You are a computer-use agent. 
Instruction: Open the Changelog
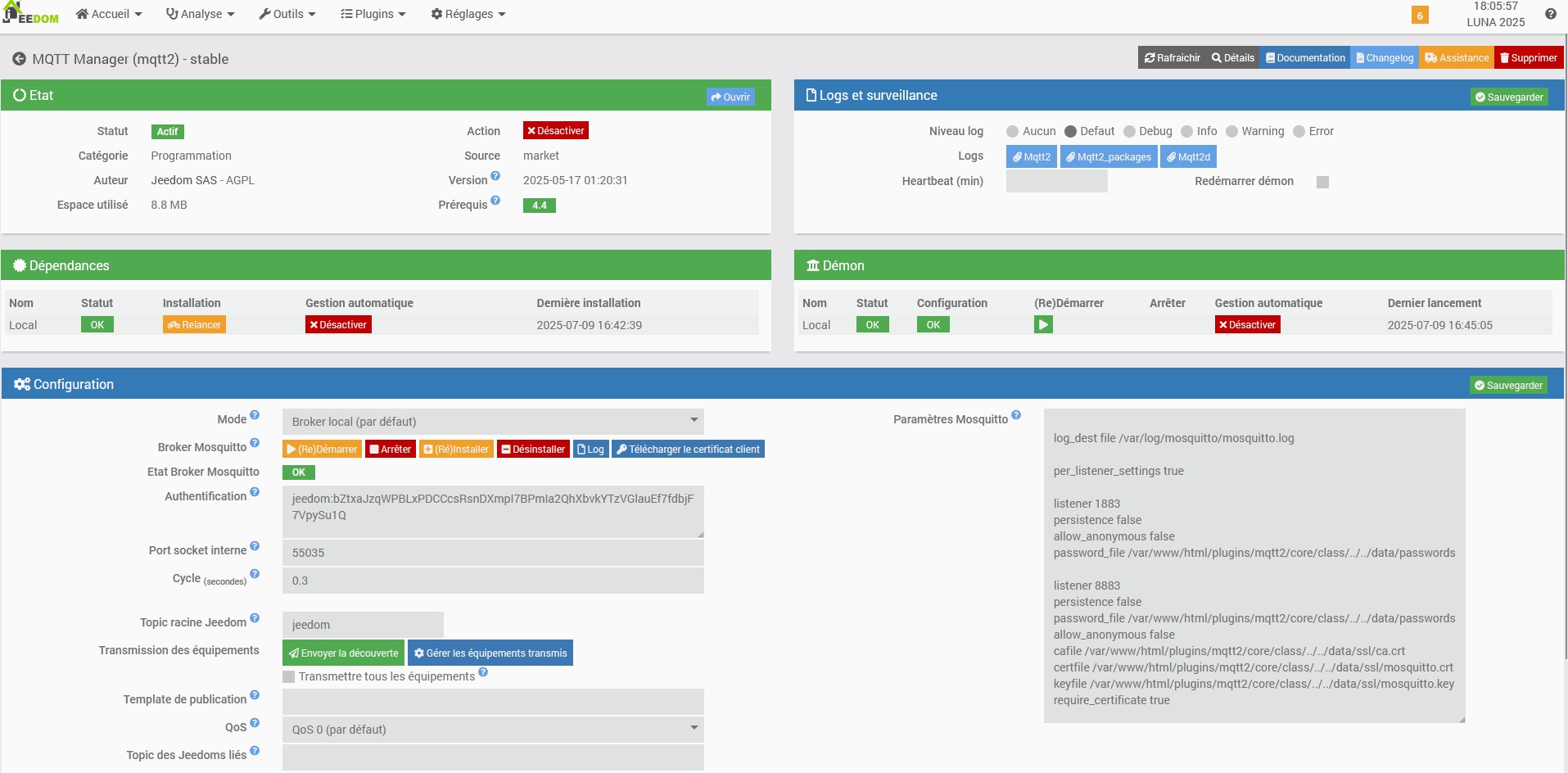1385,58
